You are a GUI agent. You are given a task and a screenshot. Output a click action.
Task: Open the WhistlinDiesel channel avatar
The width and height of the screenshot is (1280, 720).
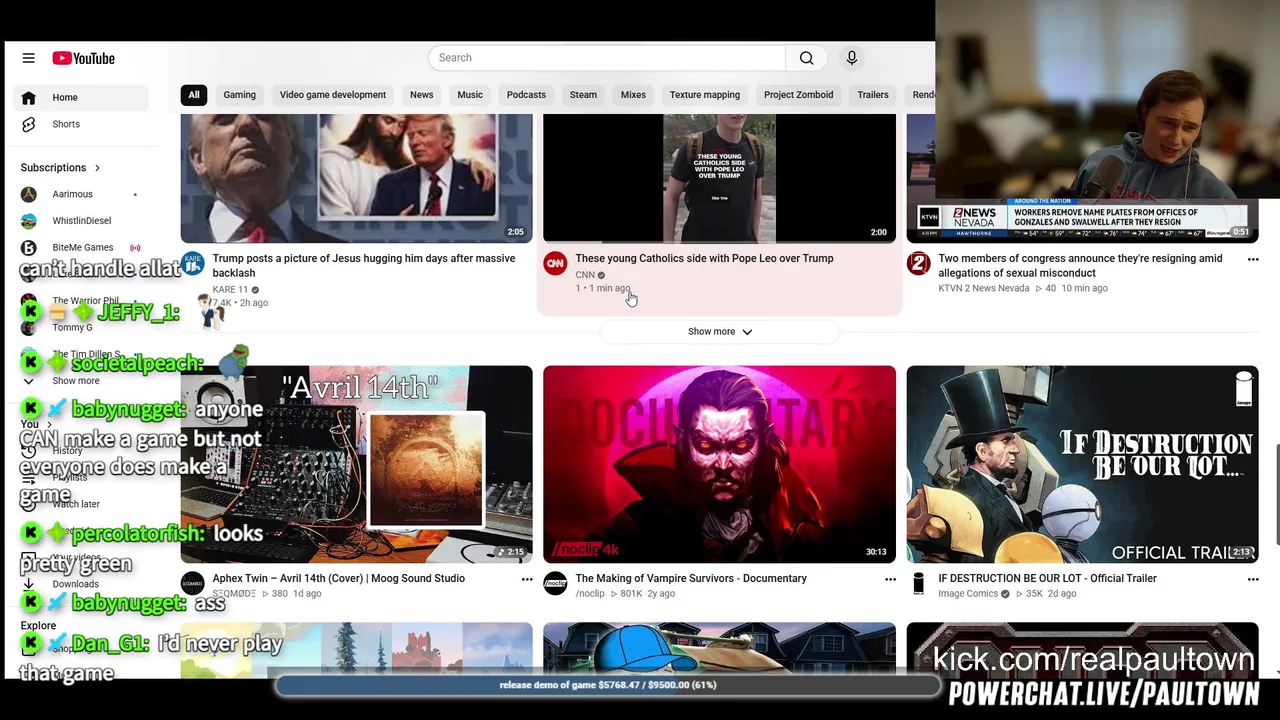pos(29,221)
